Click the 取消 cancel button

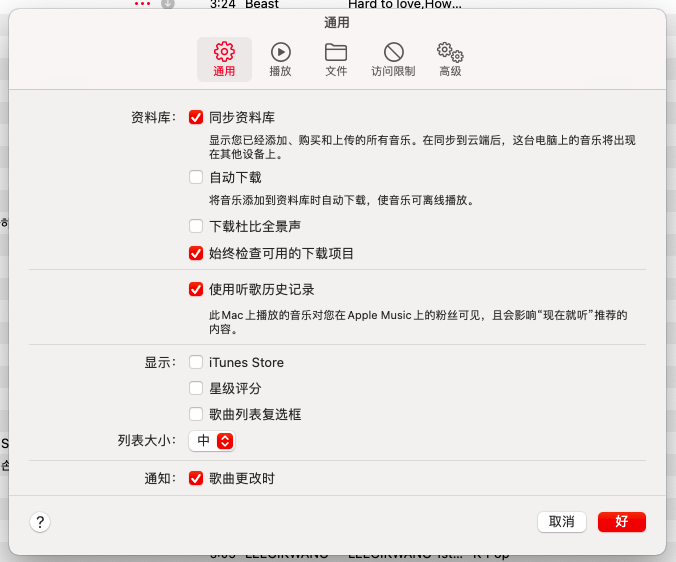pos(562,522)
